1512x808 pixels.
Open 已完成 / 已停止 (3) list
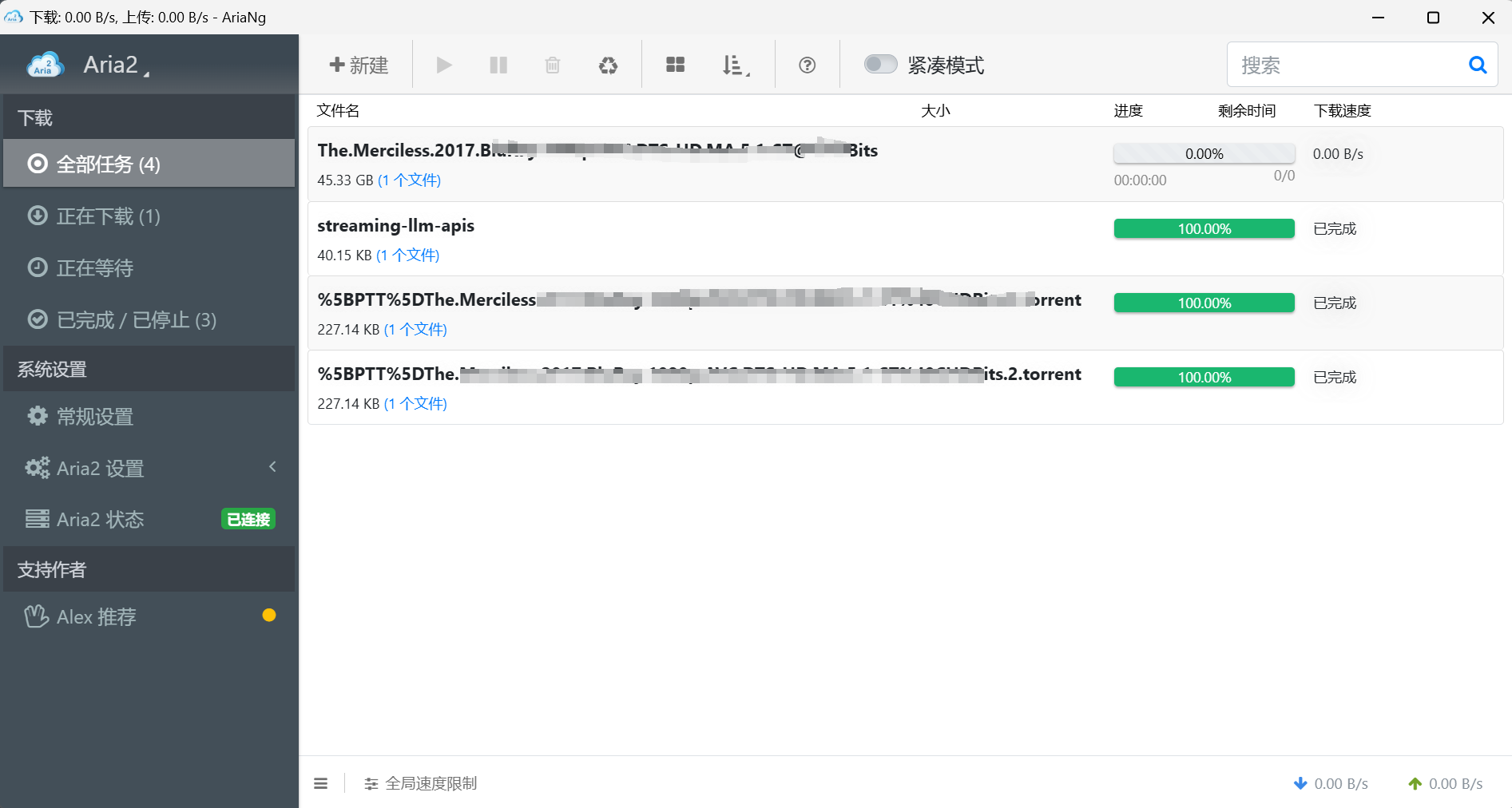click(136, 320)
